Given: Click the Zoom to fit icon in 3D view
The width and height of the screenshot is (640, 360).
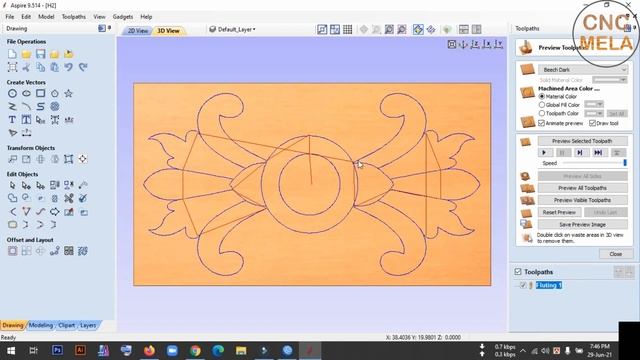Looking at the screenshot, I should (x=451, y=44).
